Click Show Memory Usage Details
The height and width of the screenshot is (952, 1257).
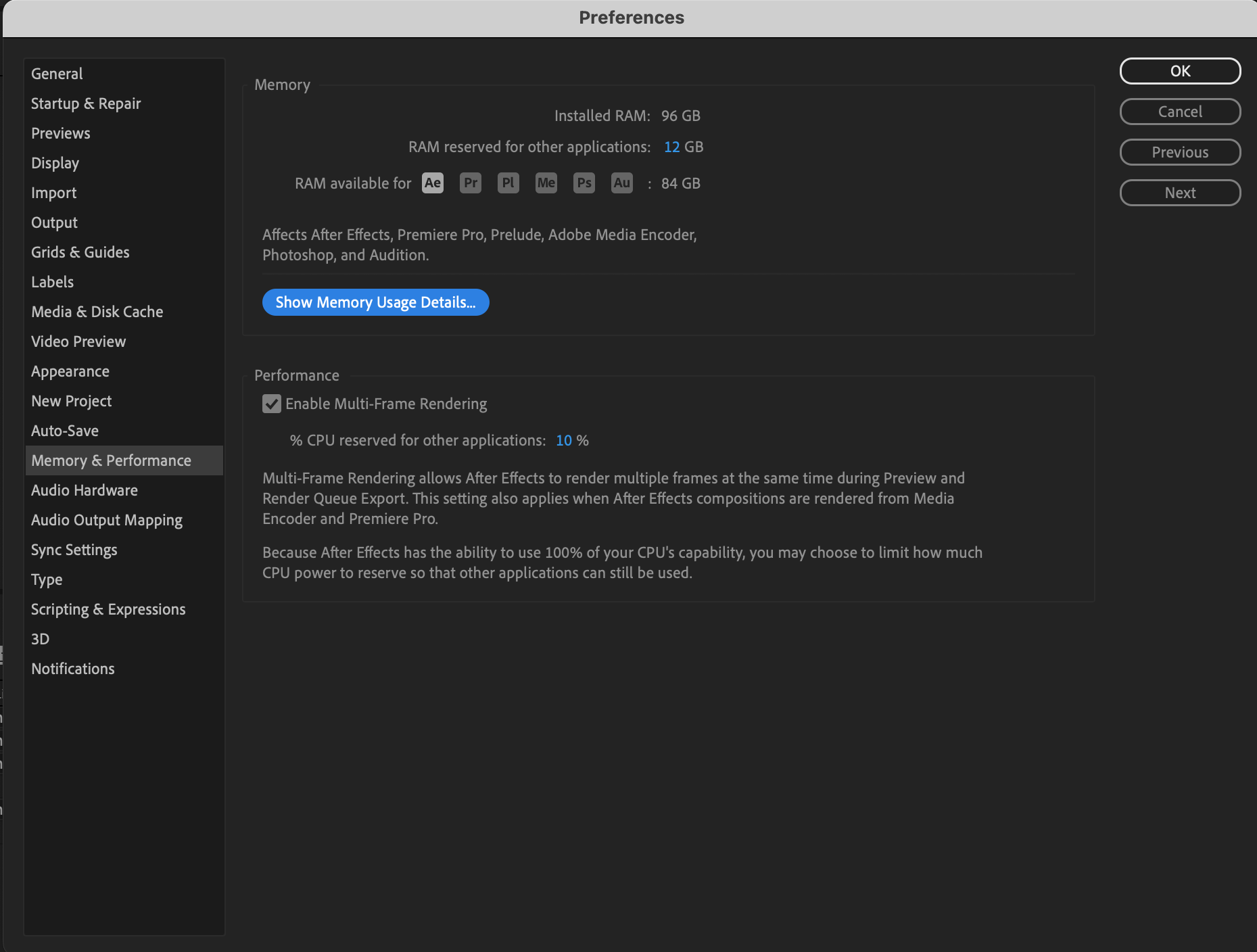(375, 302)
